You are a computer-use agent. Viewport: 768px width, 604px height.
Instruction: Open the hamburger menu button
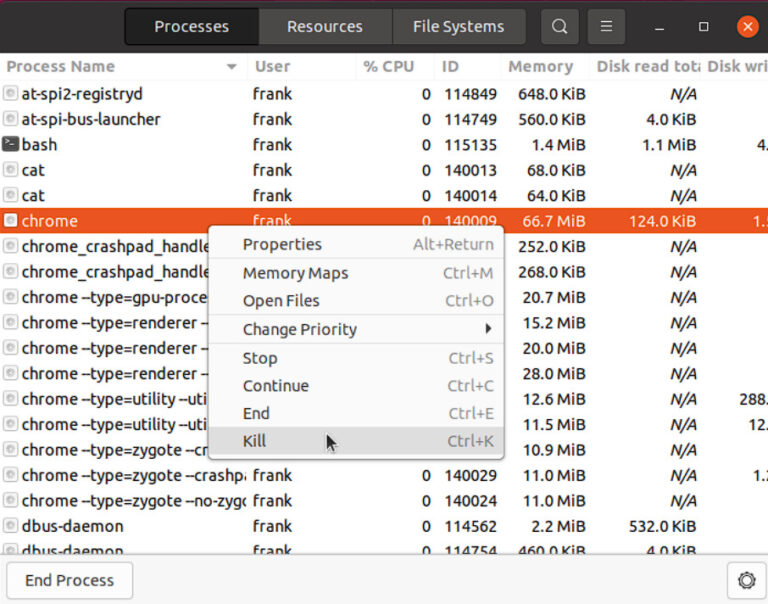pos(606,27)
